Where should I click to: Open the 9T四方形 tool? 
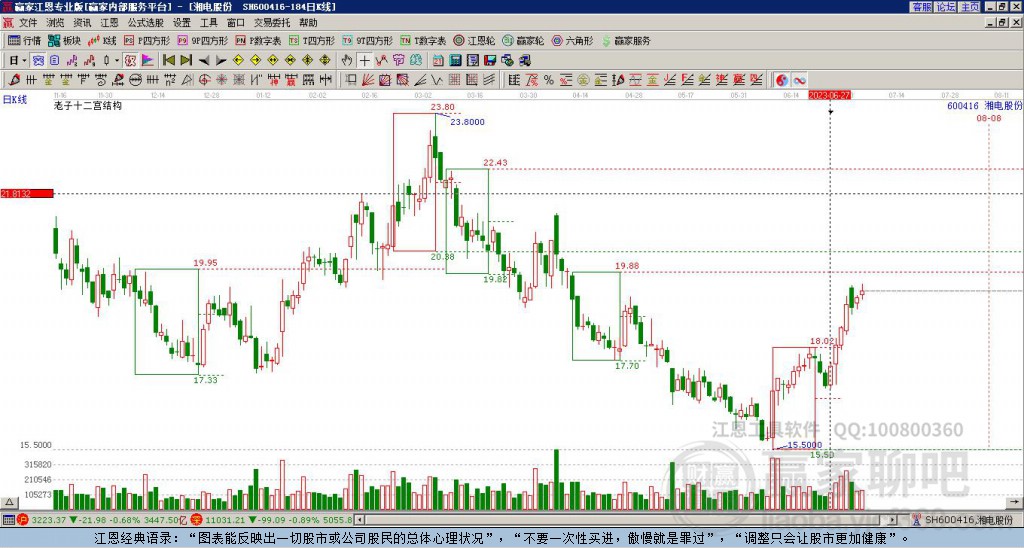(x=367, y=40)
